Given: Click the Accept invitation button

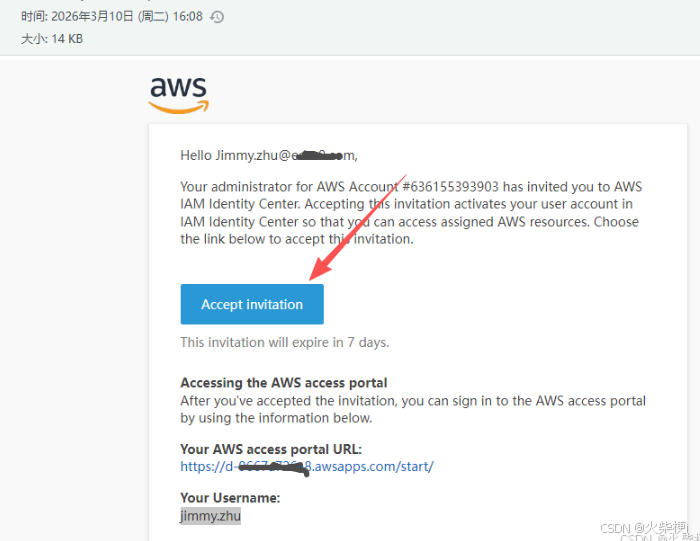Looking at the screenshot, I should (x=252, y=304).
